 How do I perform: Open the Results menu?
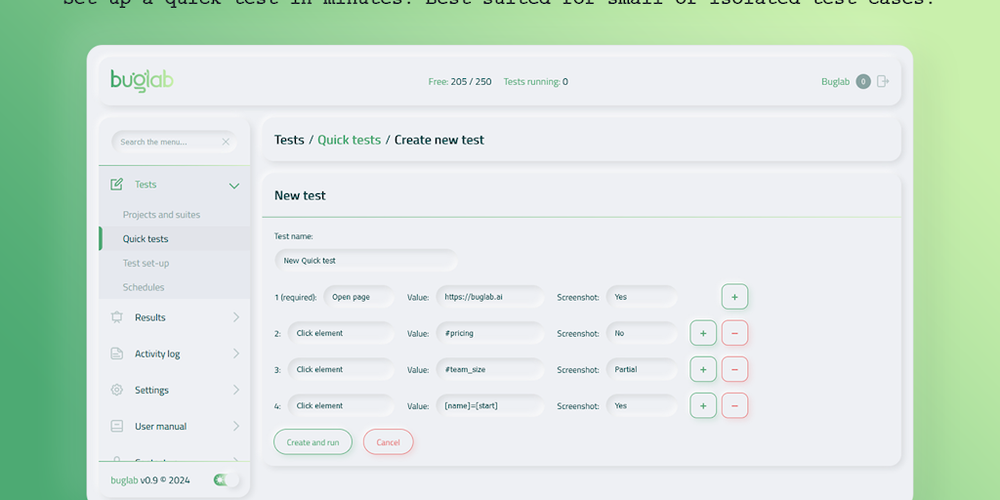174,317
